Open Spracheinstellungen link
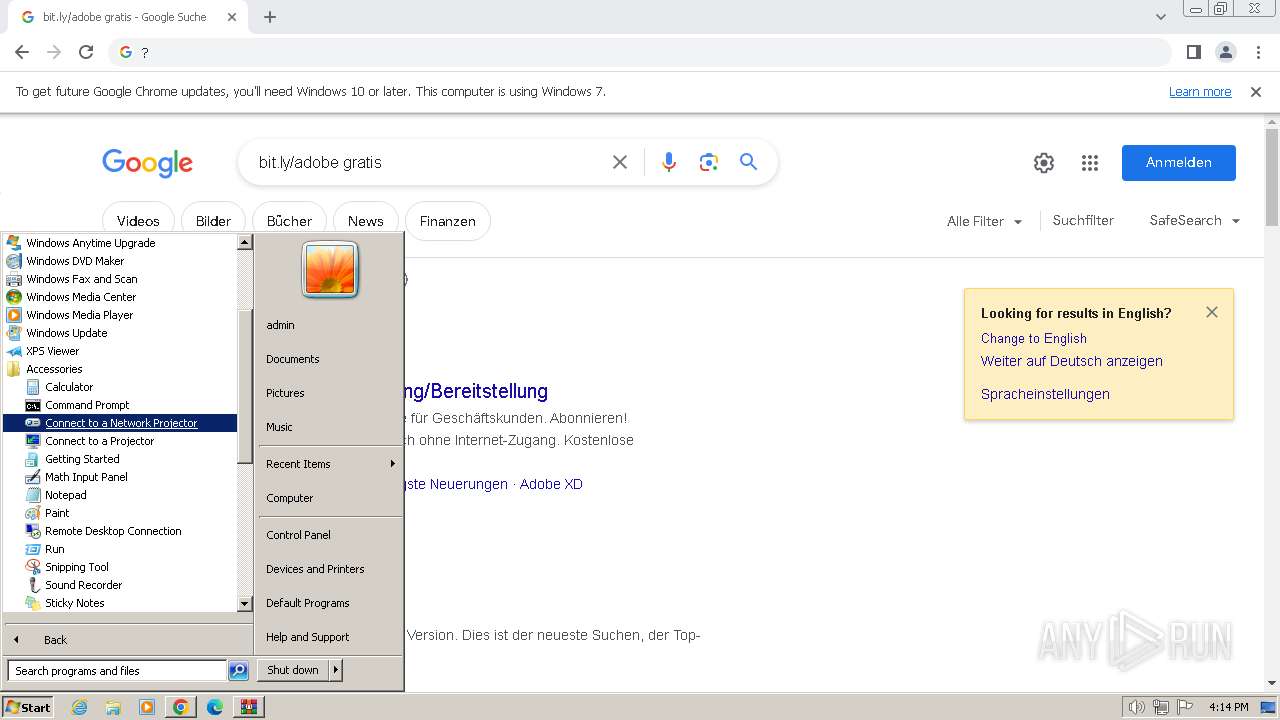The image size is (1280, 720). point(1045,394)
